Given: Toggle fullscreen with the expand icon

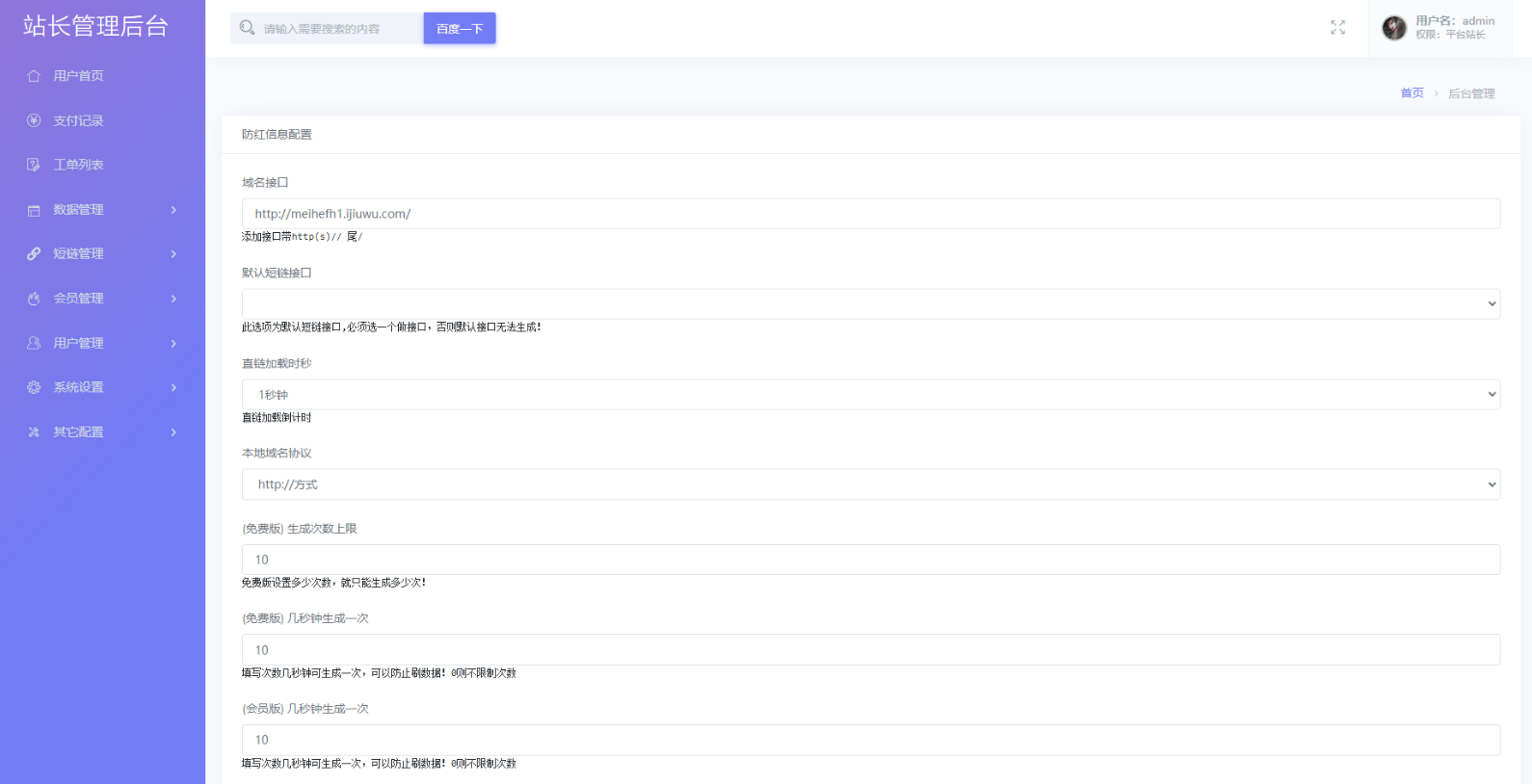Looking at the screenshot, I should pyautogui.click(x=1337, y=28).
